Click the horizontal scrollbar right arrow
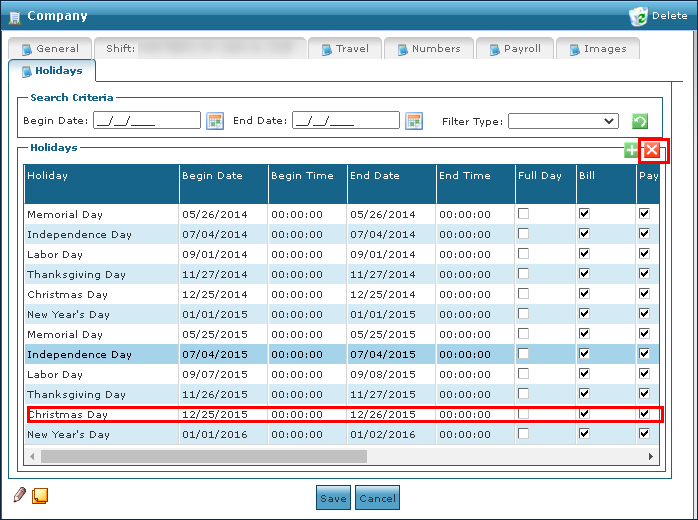Viewport: 698px width, 520px height. pyautogui.click(x=651, y=456)
